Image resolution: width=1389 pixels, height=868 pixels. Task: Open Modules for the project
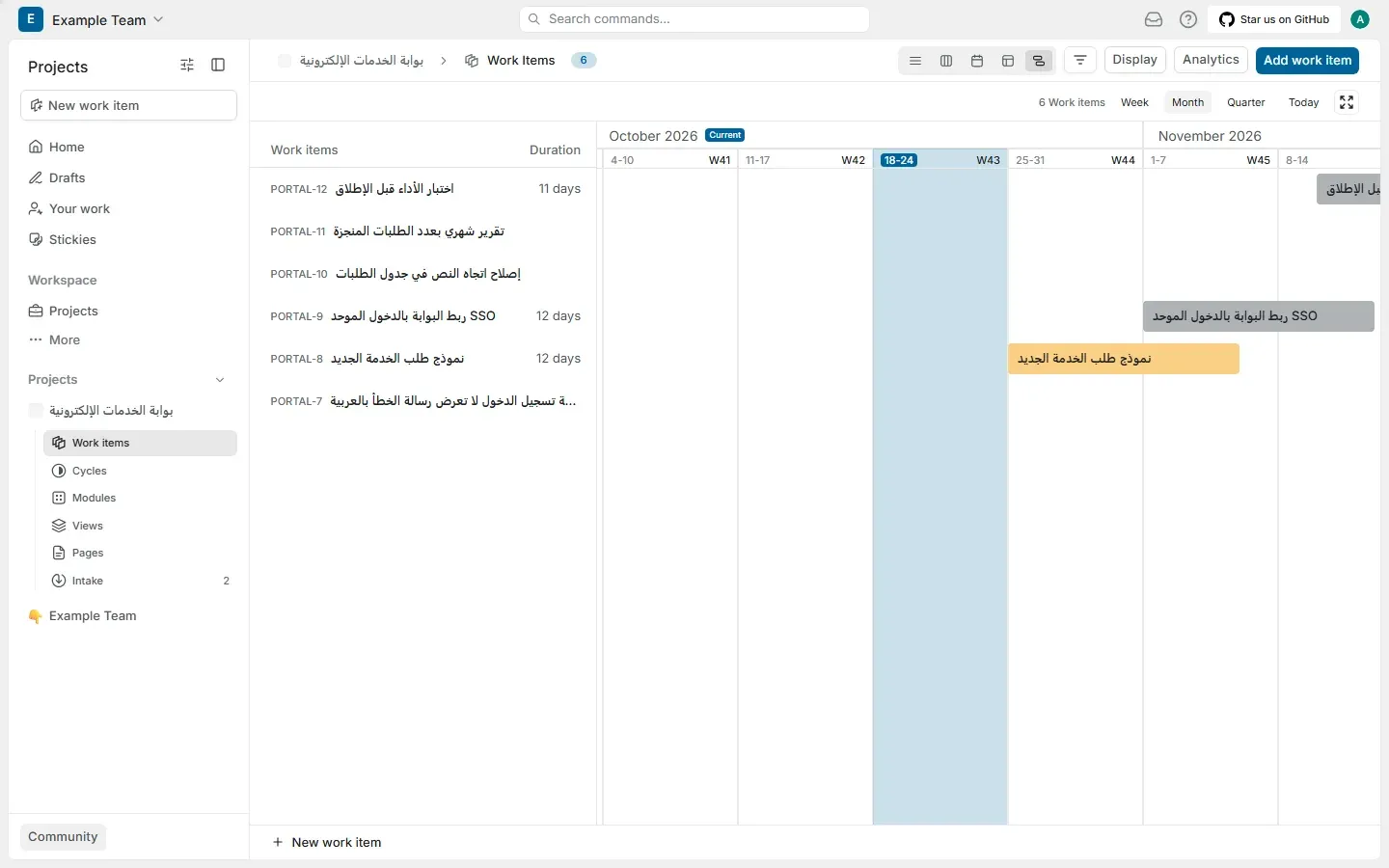[x=140, y=498]
